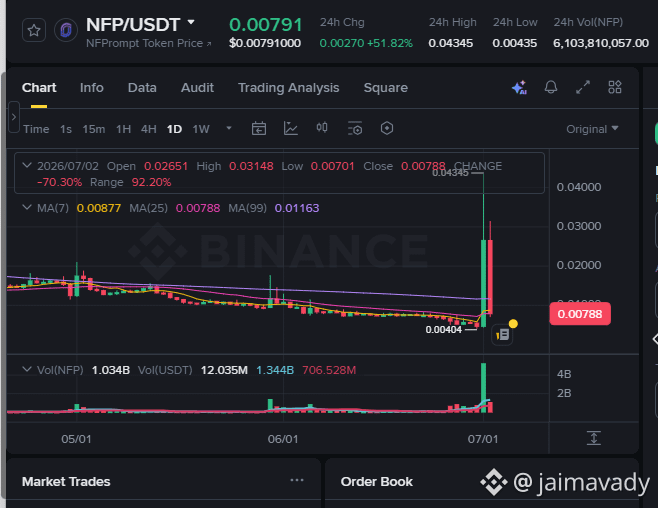Open chart display settings list icon
Viewport: 658px width, 508px height.
tap(355, 128)
